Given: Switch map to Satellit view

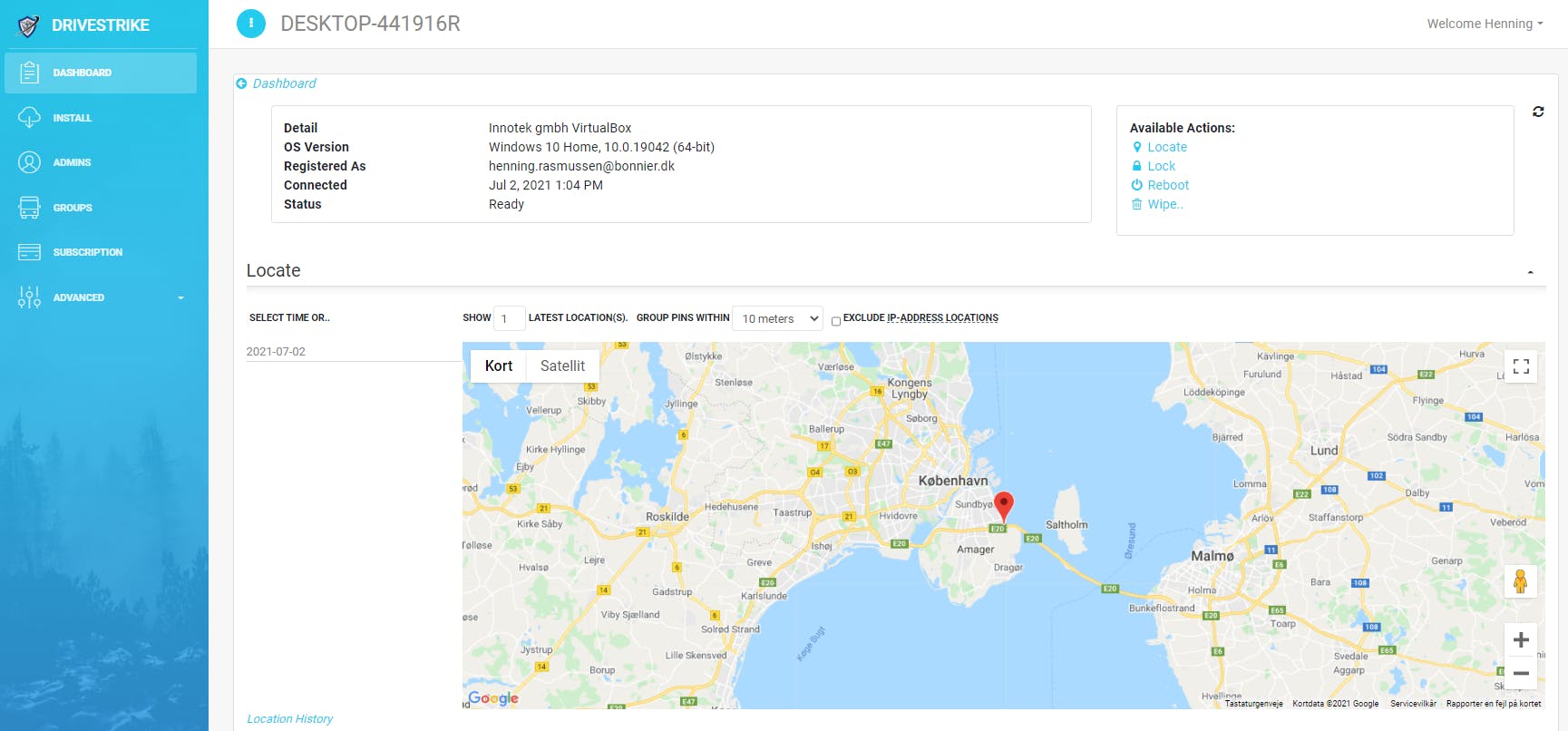Looking at the screenshot, I should pos(562,365).
